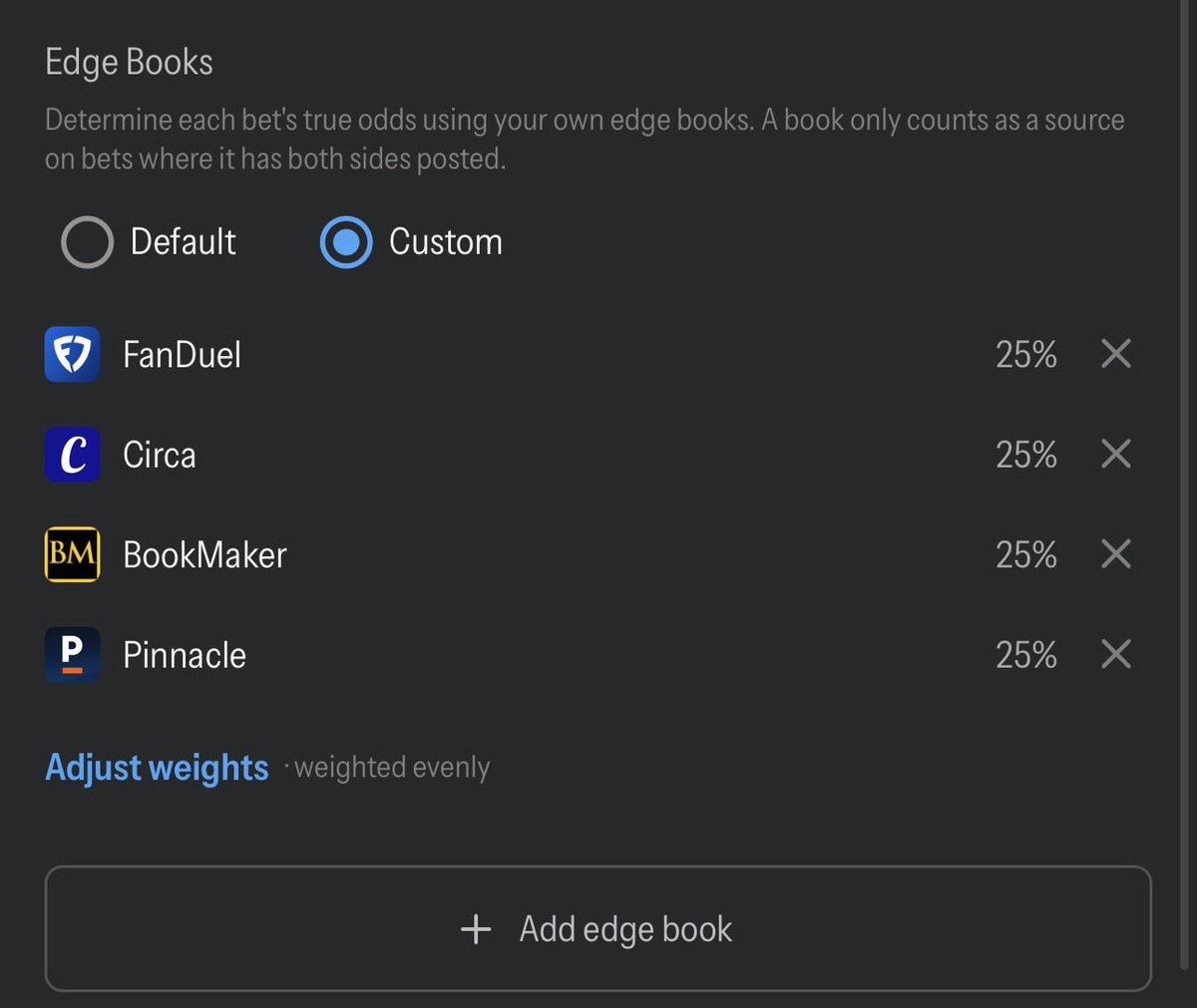Screen dimensions: 1197x1008
Task: Click the Pinnacle P logo icon
Action: coord(72,654)
